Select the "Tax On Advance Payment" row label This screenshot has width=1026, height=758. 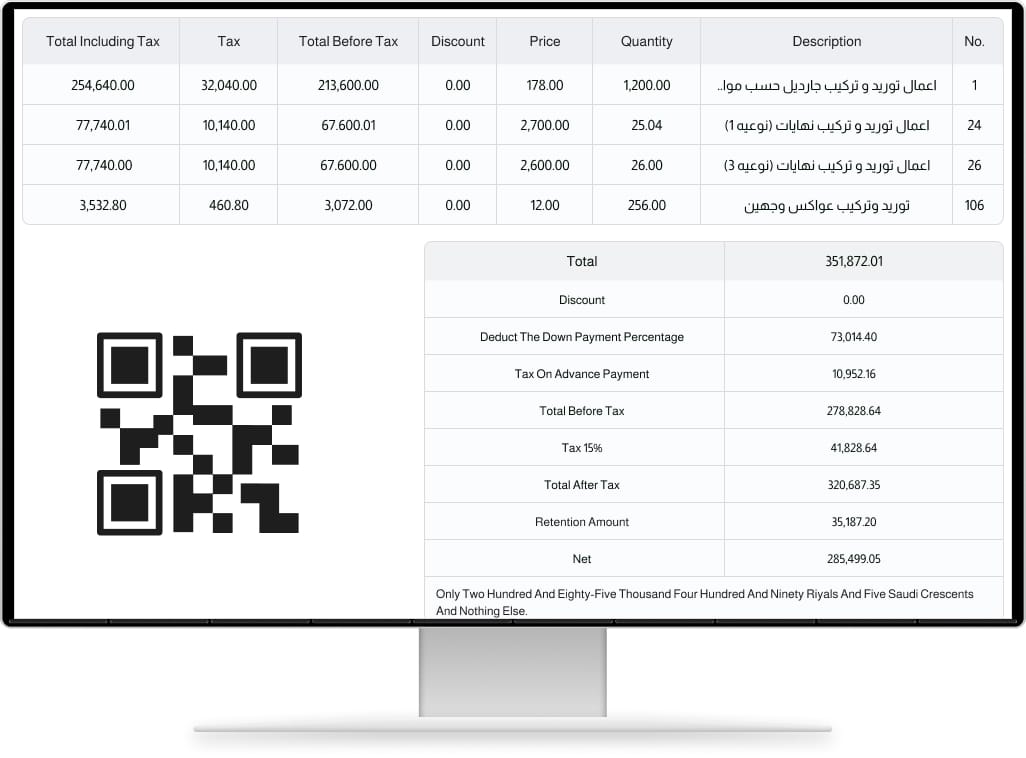click(582, 374)
